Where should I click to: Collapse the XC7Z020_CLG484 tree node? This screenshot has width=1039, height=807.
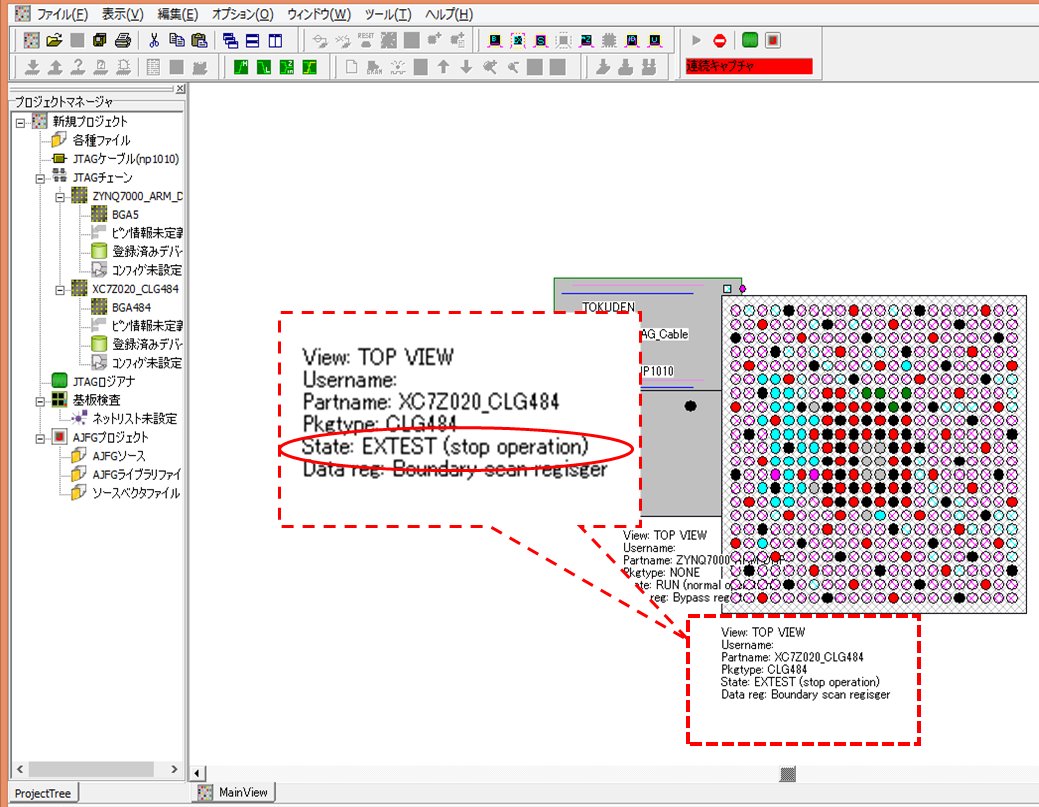[x=62, y=289]
